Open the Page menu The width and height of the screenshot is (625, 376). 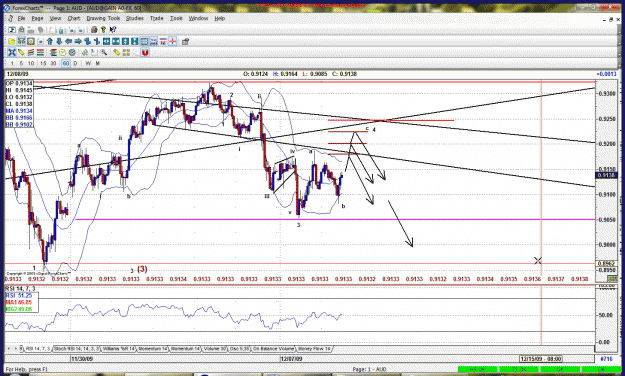37,18
